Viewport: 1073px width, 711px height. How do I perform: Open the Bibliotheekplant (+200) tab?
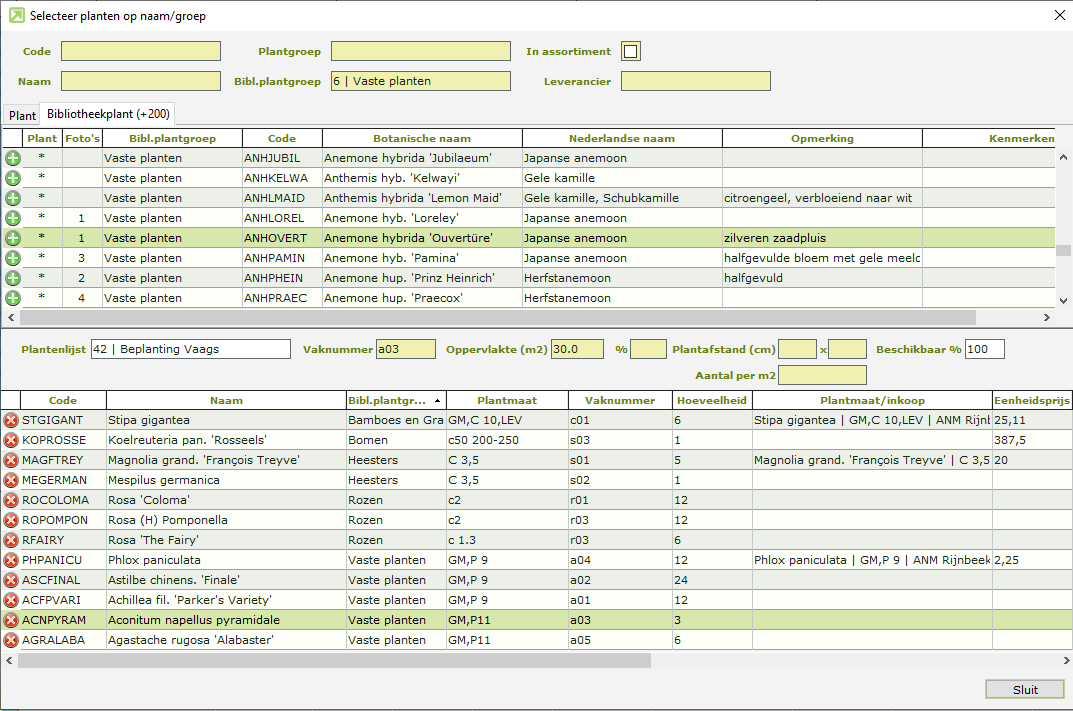[108, 115]
